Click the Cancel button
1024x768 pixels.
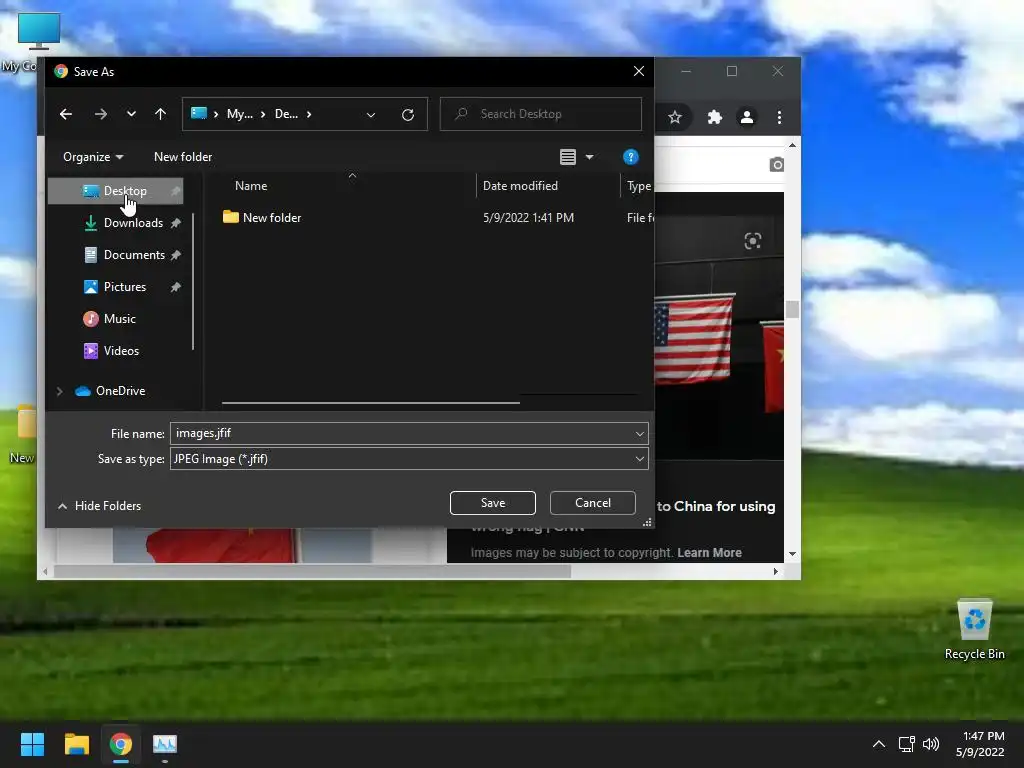tap(592, 503)
